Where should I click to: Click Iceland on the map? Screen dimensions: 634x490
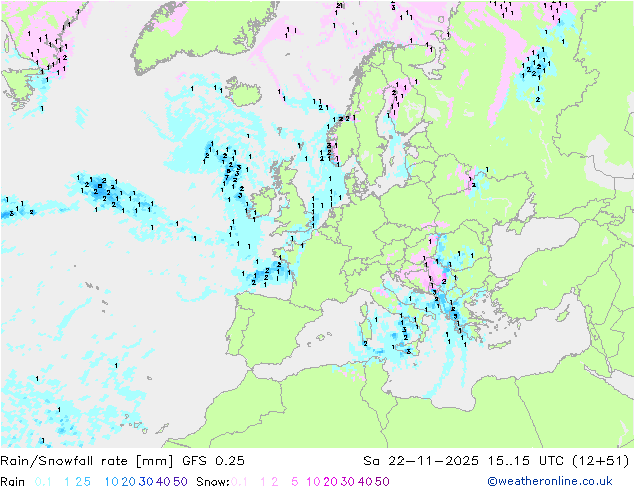coord(244,92)
